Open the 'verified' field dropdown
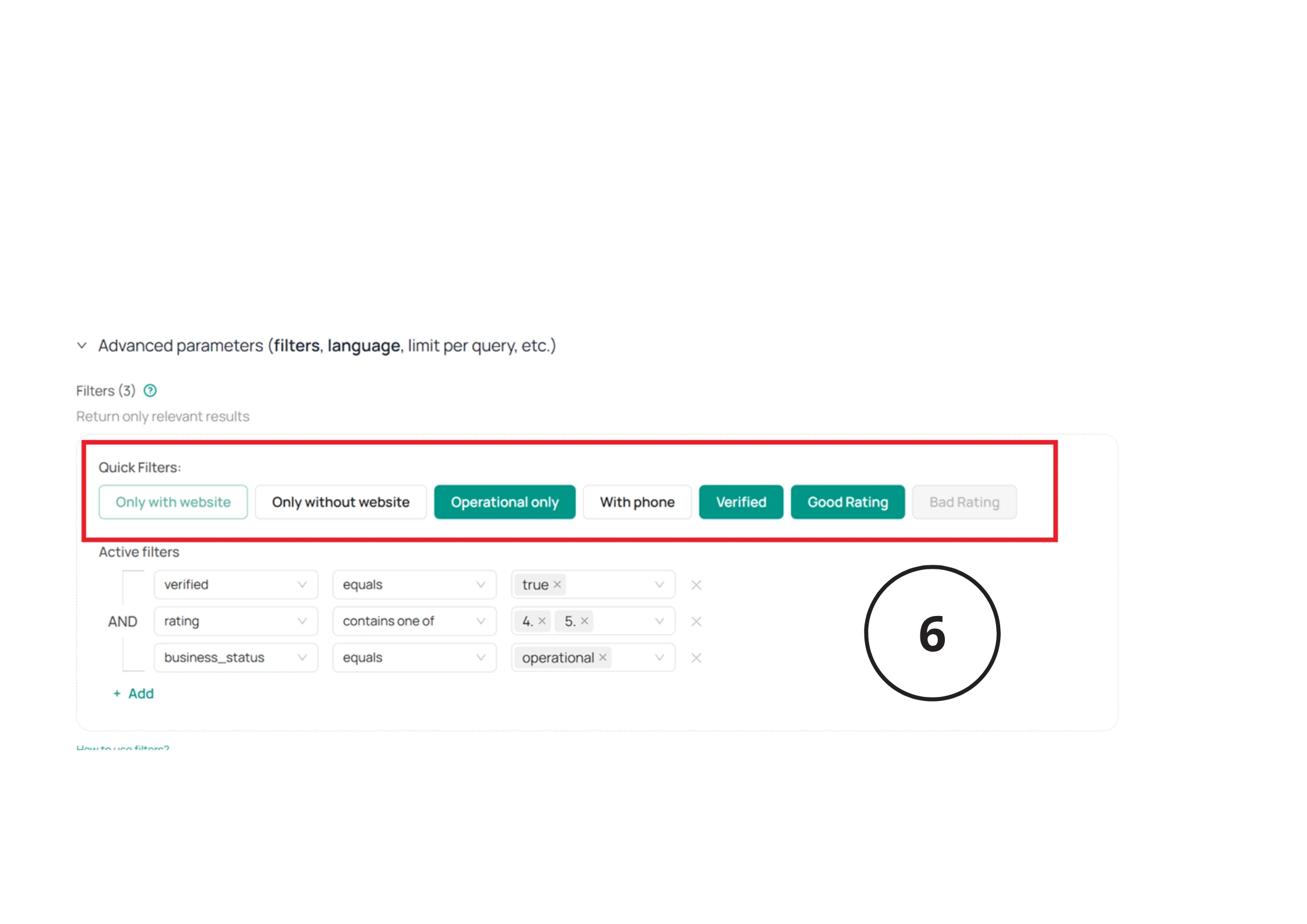This screenshot has height=924, width=1307. (236, 585)
